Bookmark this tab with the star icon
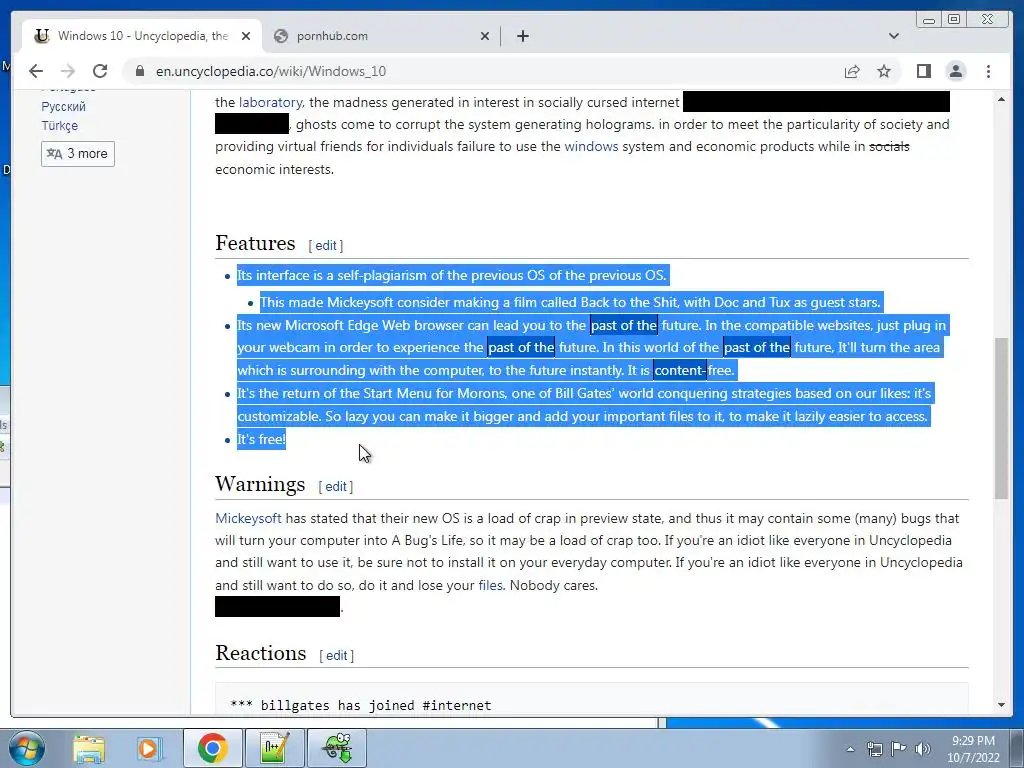 pos(884,71)
